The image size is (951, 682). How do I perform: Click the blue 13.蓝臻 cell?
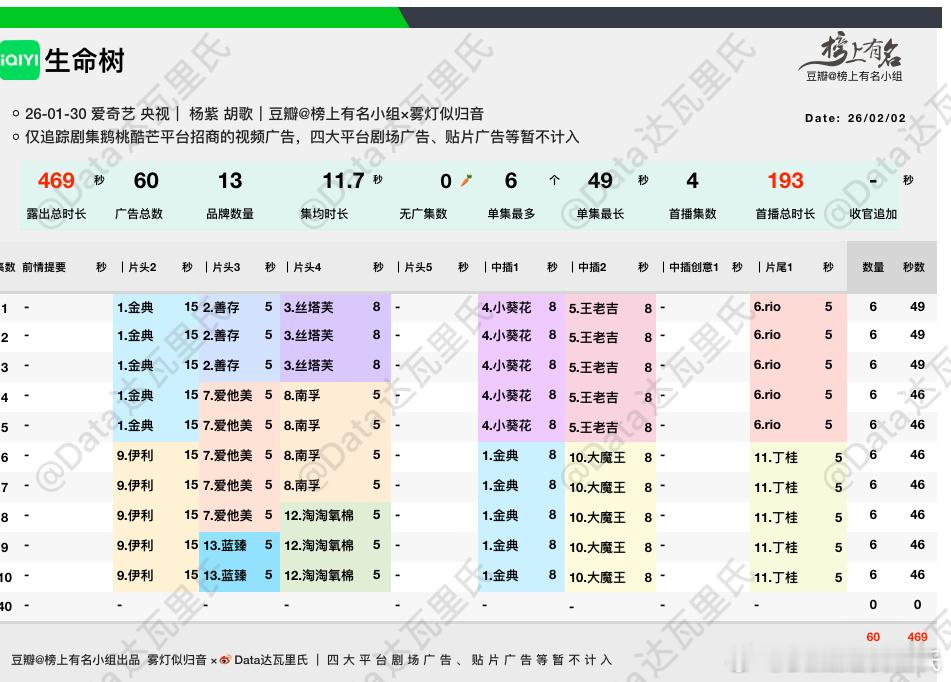tap(225, 547)
